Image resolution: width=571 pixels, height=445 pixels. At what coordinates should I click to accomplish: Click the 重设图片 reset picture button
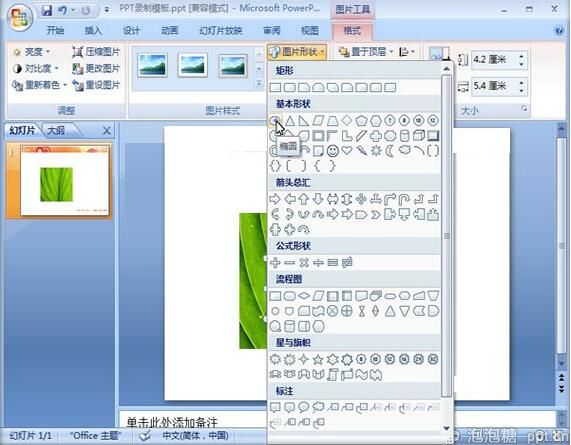(x=96, y=85)
